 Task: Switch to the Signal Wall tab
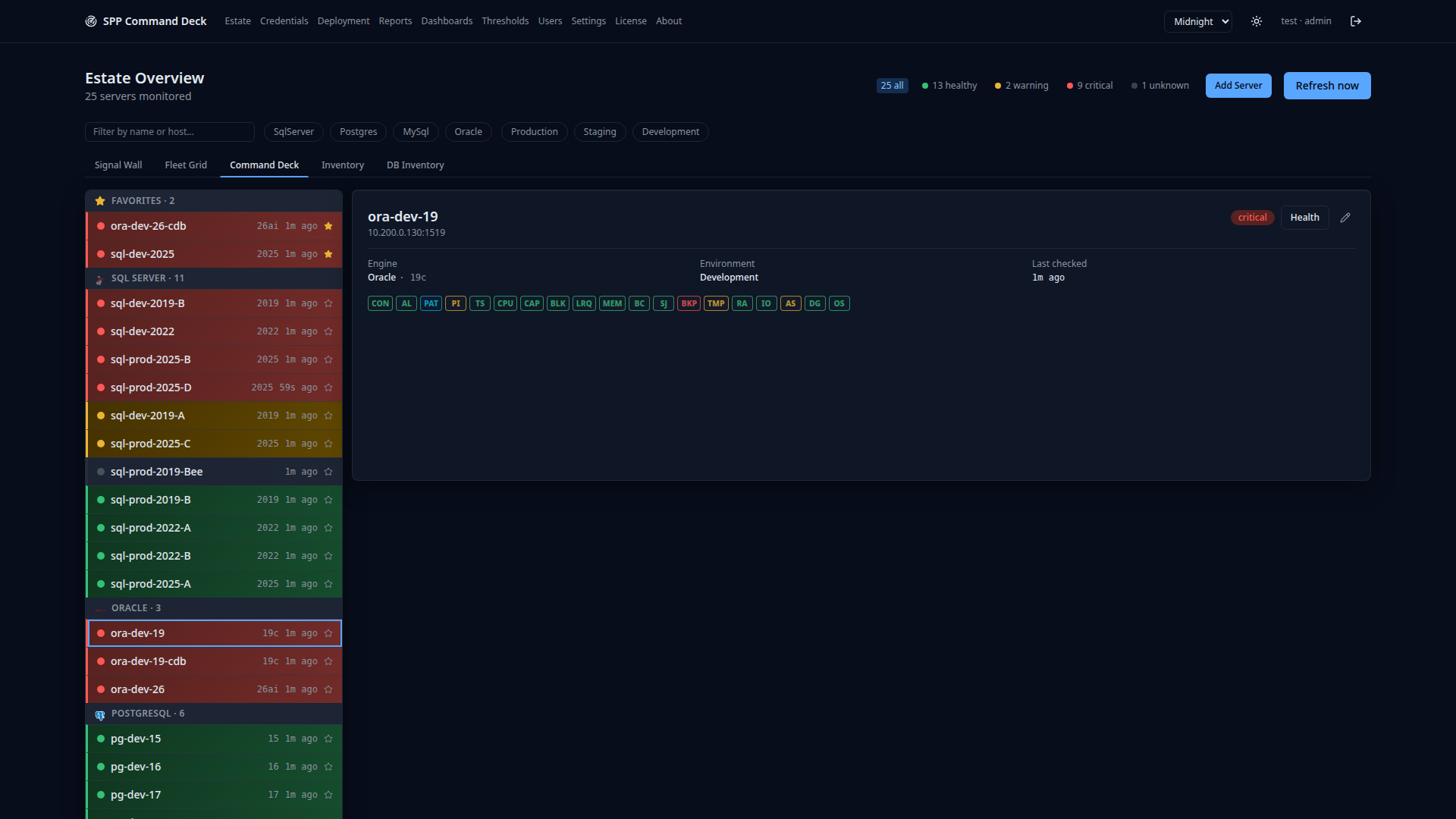(118, 165)
